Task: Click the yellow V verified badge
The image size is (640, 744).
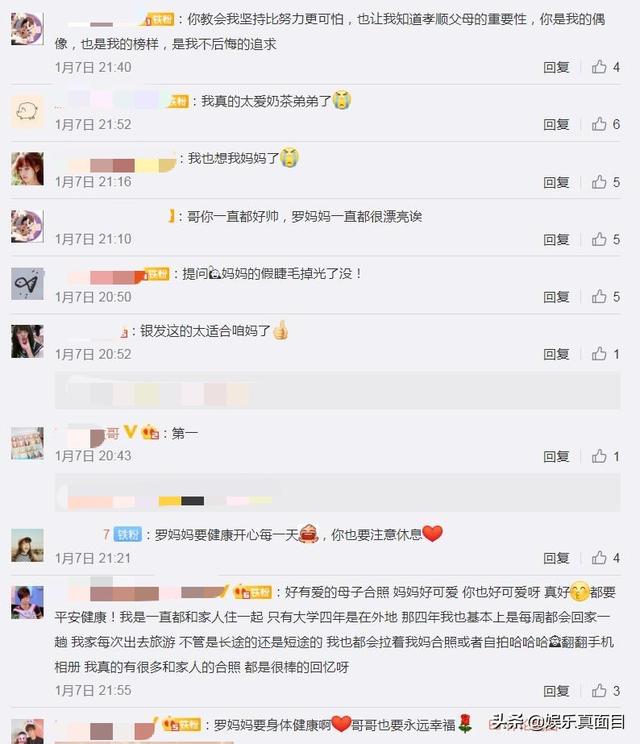Action: pyautogui.click(x=130, y=432)
